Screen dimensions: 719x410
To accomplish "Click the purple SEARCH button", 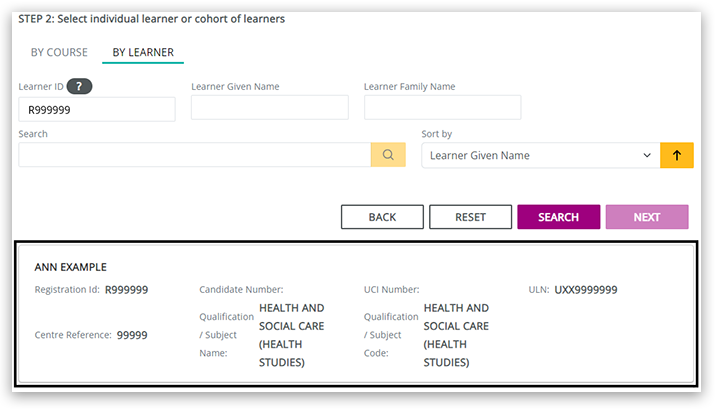I will pos(558,217).
